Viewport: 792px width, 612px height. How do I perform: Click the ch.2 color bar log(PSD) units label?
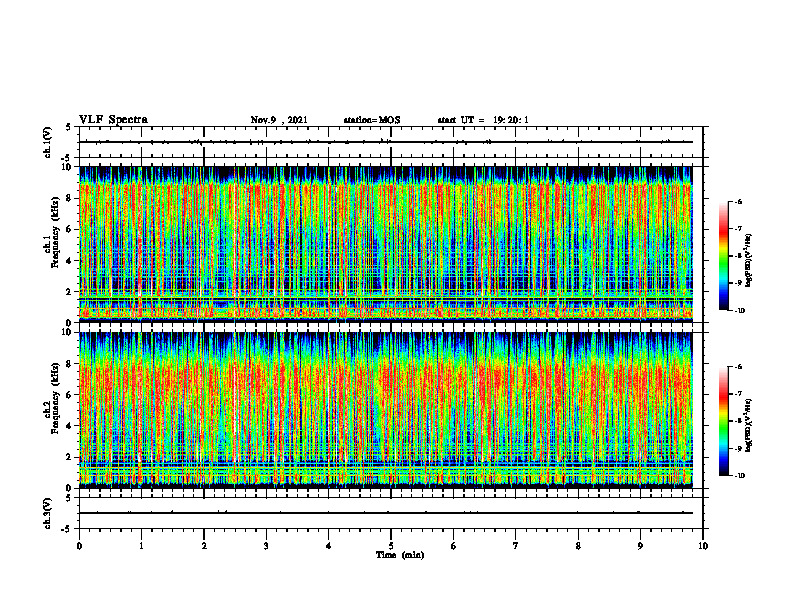pos(750,425)
